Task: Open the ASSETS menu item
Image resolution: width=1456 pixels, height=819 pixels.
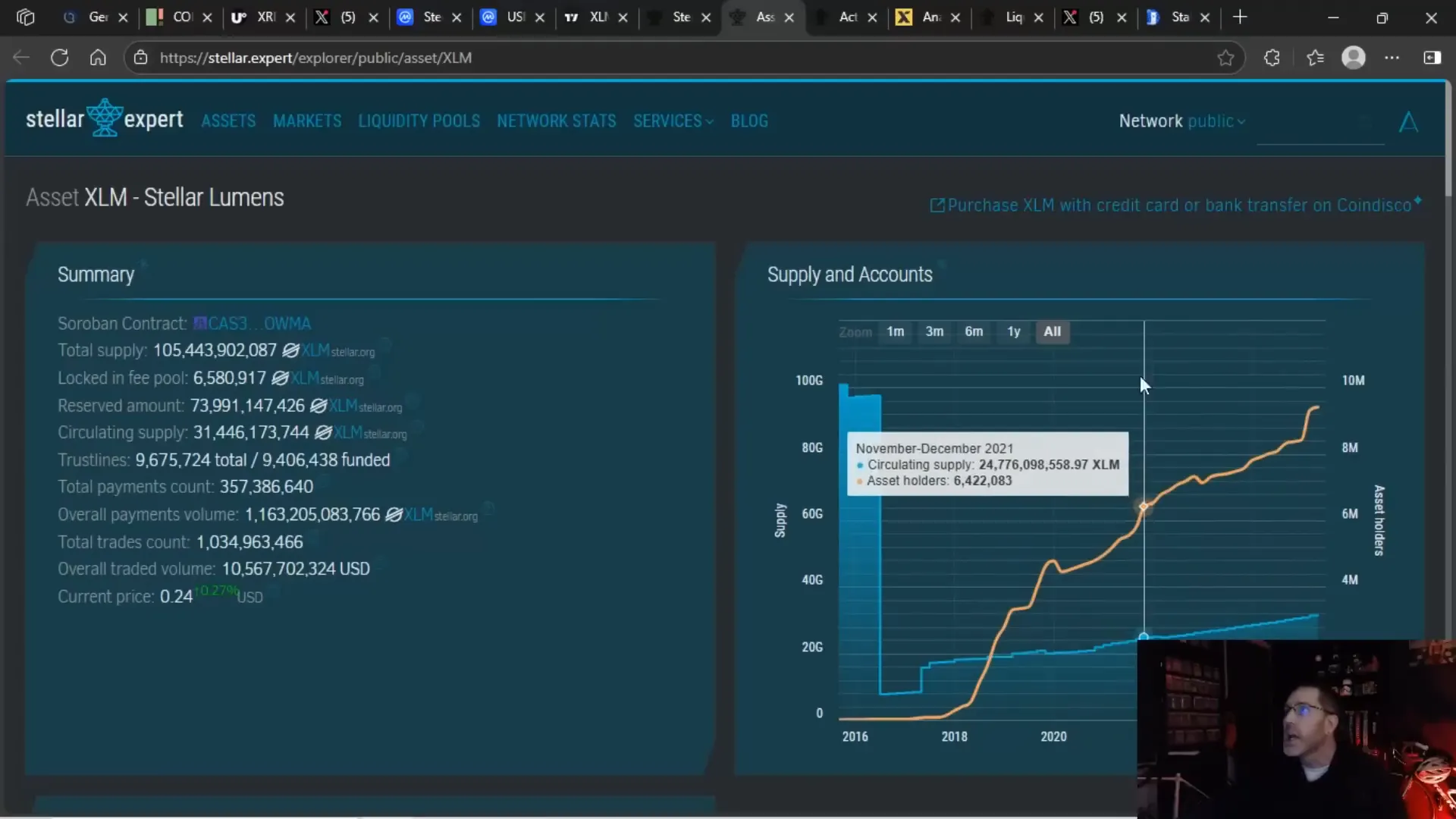Action: click(228, 121)
